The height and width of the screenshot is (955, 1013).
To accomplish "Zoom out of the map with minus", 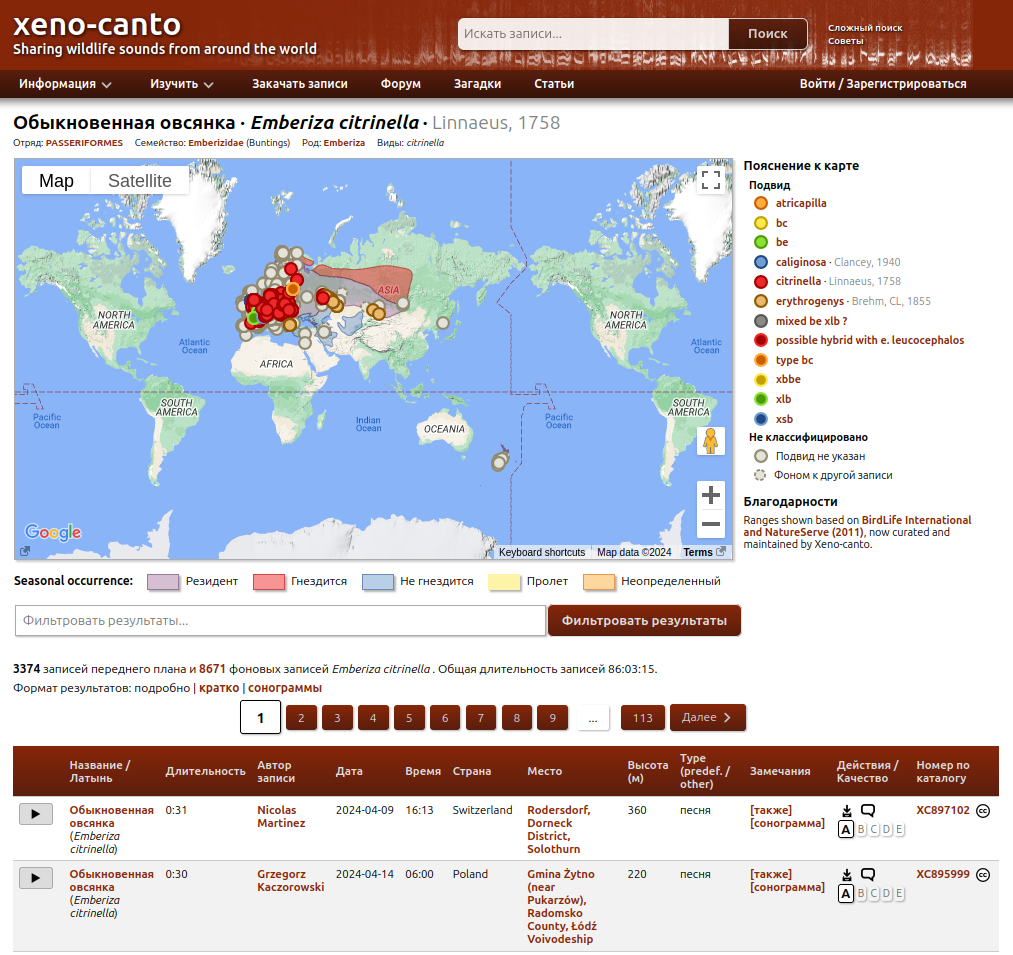I will coord(711,523).
